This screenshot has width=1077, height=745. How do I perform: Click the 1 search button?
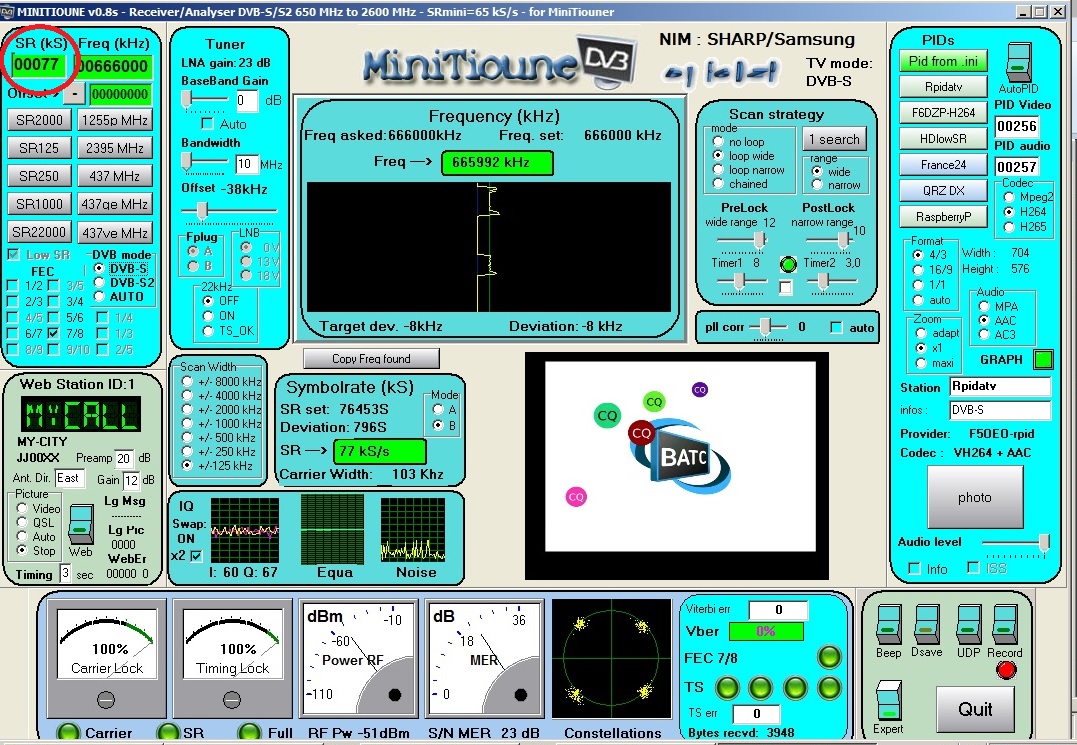coord(834,139)
